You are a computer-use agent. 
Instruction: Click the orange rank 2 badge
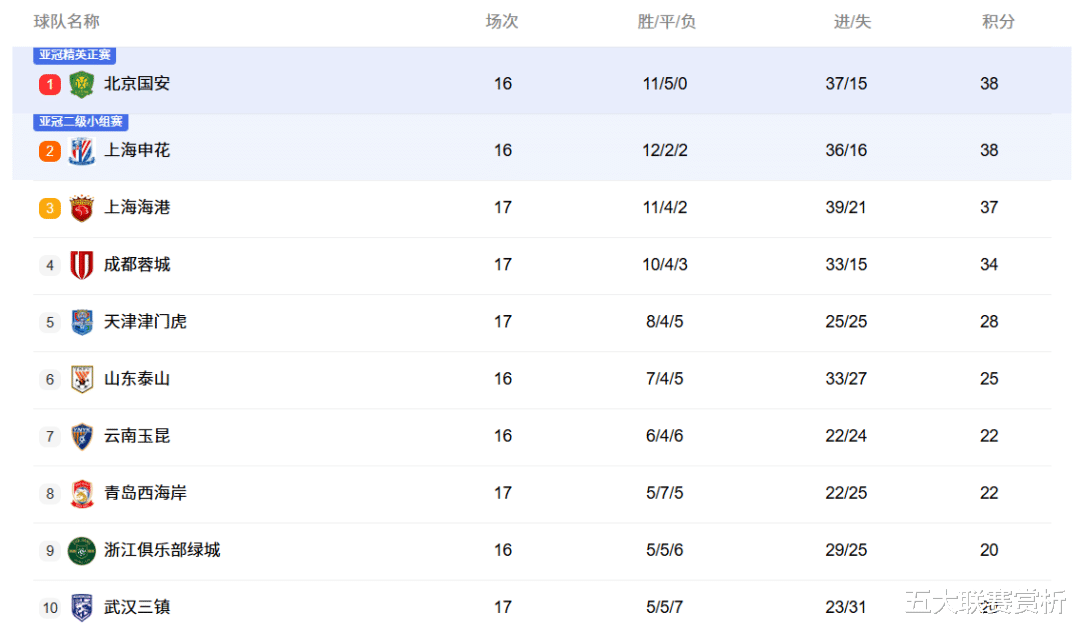50,151
